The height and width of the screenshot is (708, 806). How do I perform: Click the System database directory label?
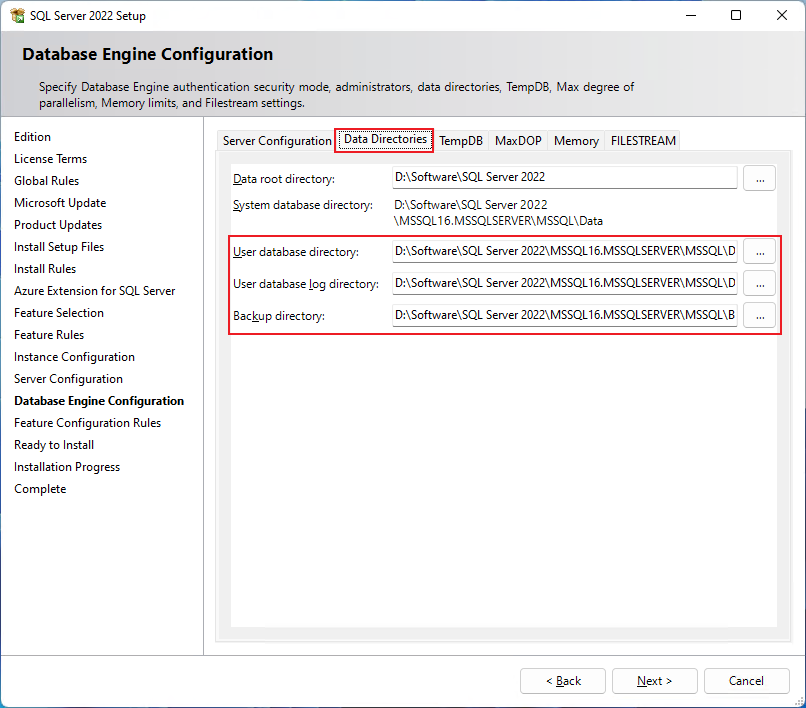pos(303,205)
